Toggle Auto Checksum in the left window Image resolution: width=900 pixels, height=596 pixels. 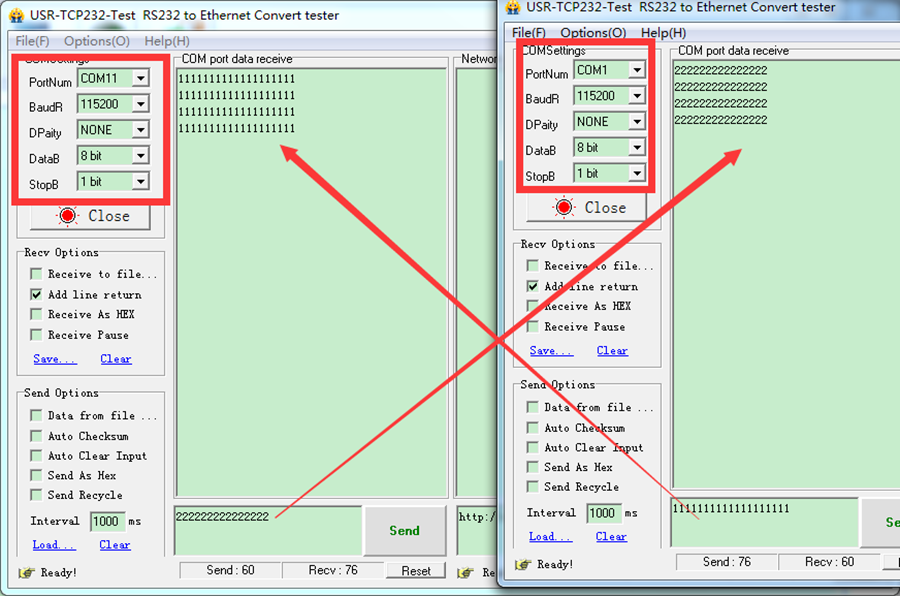coord(37,436)
